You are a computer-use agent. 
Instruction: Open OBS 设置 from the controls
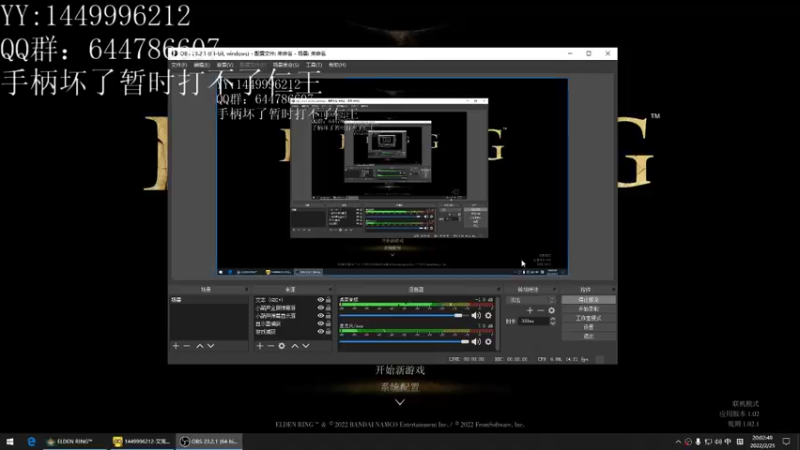[588, 327]
